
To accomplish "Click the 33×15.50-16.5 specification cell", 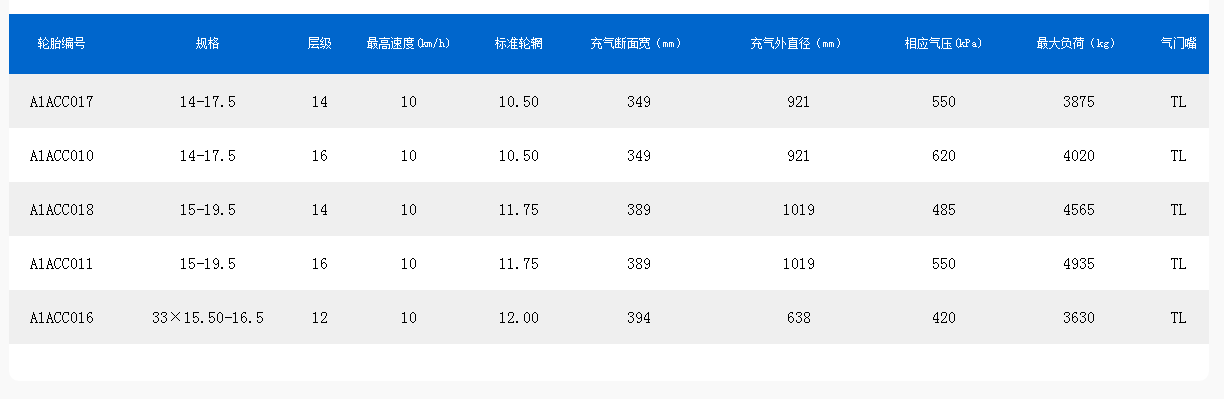I will click(207, 318).
